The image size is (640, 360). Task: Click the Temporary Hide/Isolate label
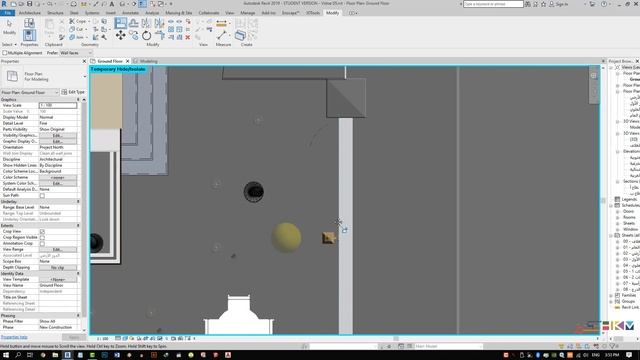[118, 69]
